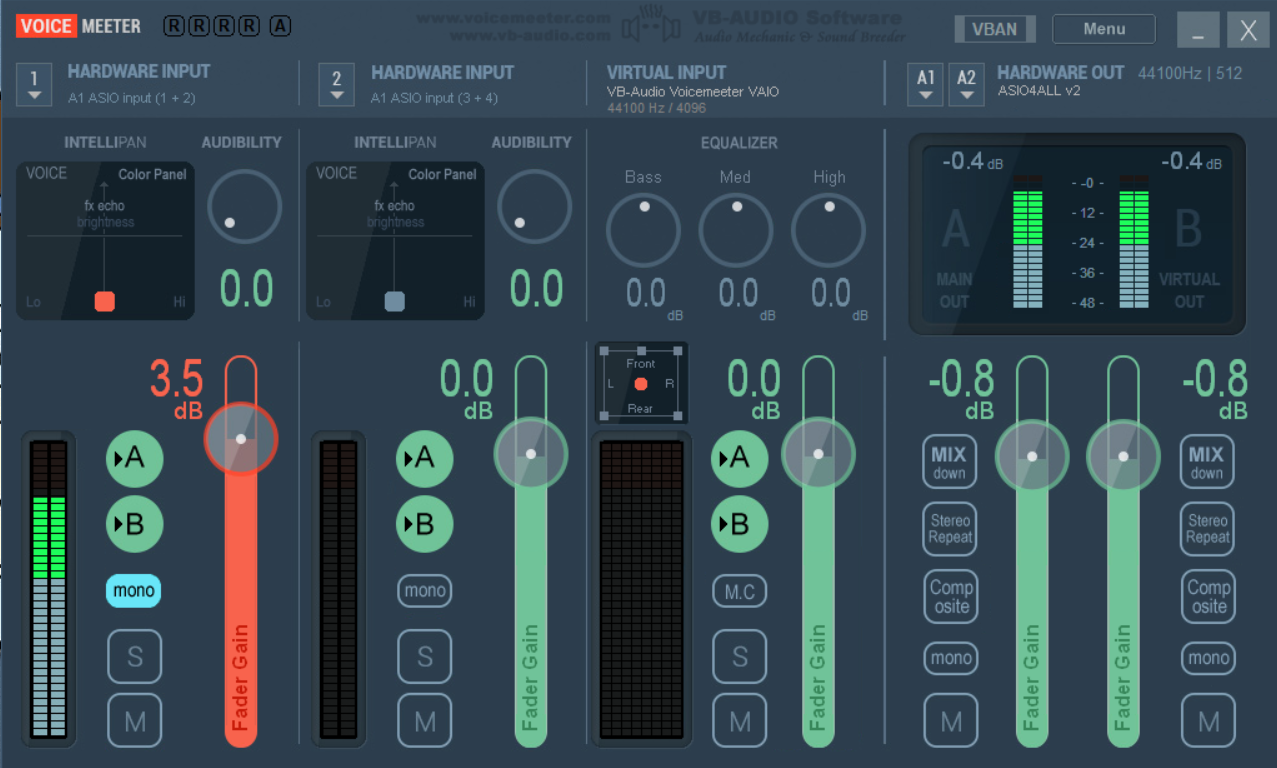Toggle bus A routing on Virtual Input

740,459
